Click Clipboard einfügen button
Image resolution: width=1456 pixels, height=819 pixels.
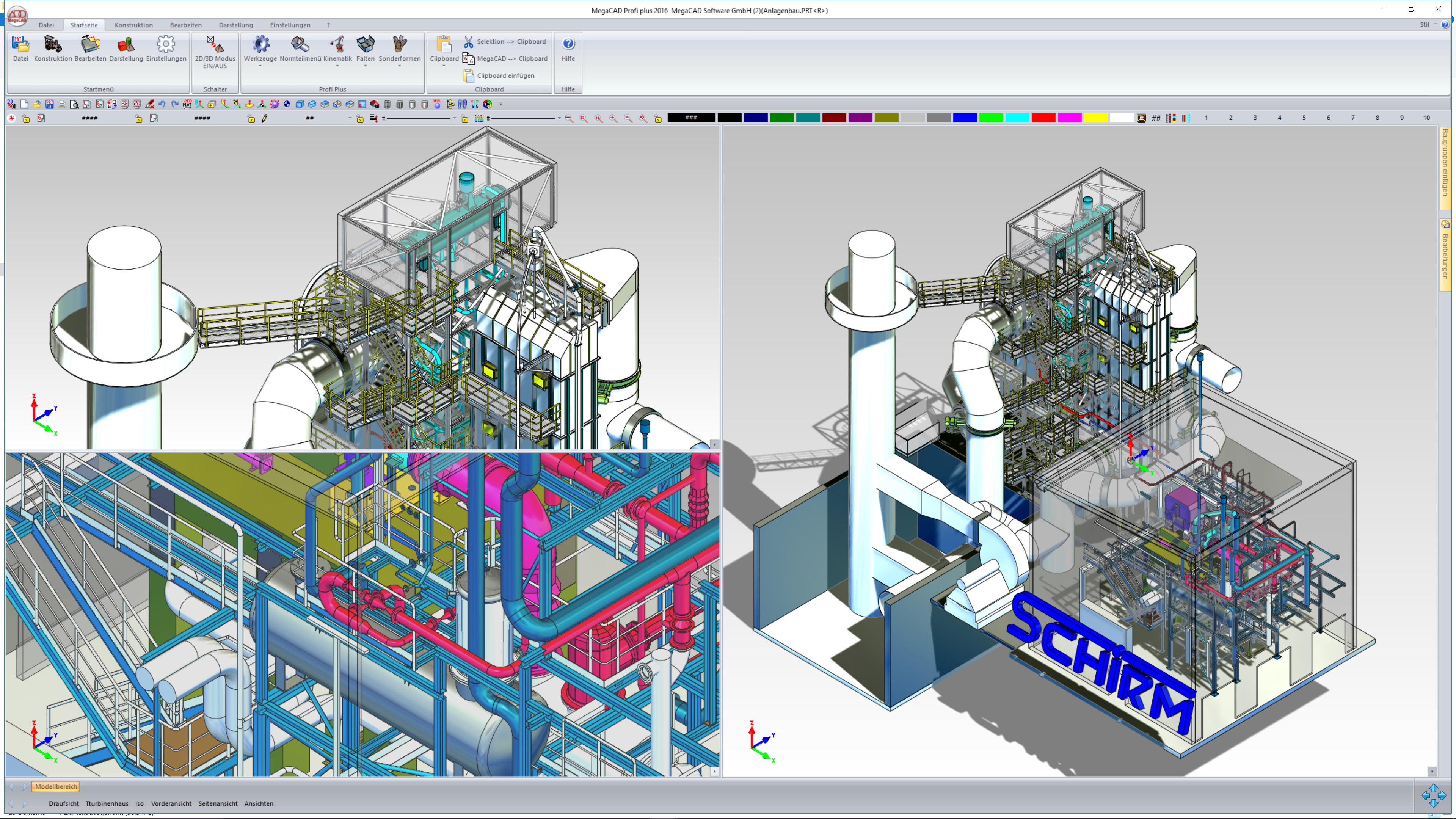click(x=499, y=76)
